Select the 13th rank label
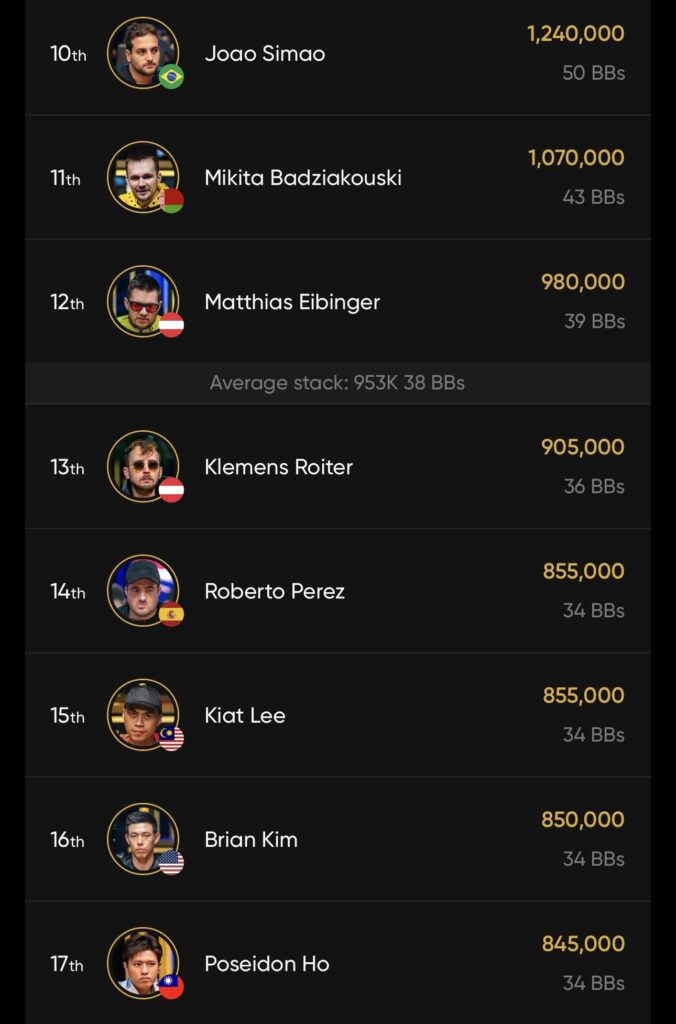Viewport: 676px width, 1024px height. click(67, 467)
